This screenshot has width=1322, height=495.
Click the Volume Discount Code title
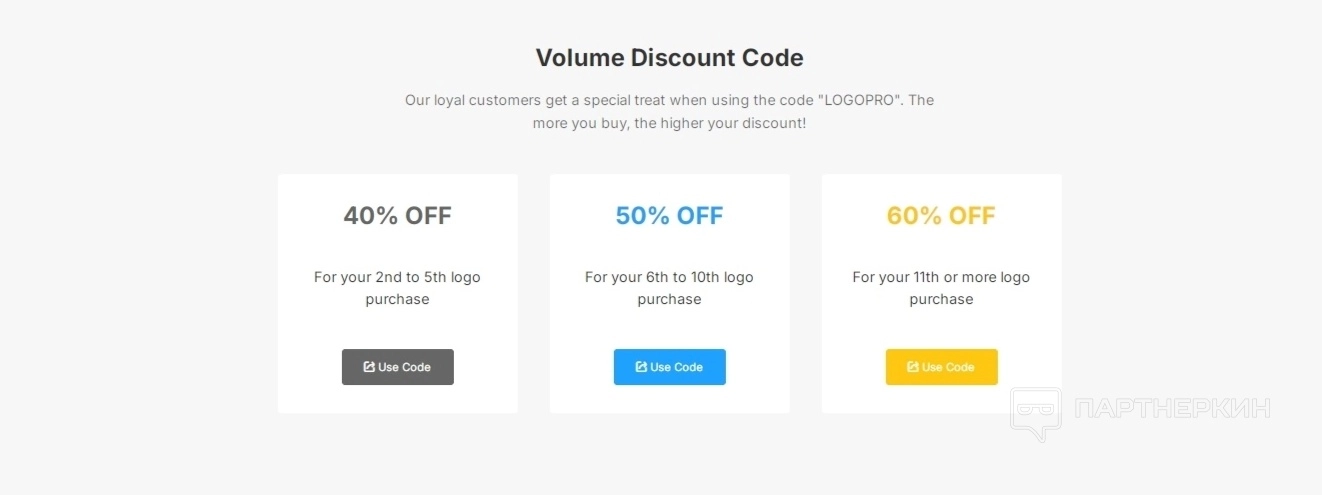(669, 58)
